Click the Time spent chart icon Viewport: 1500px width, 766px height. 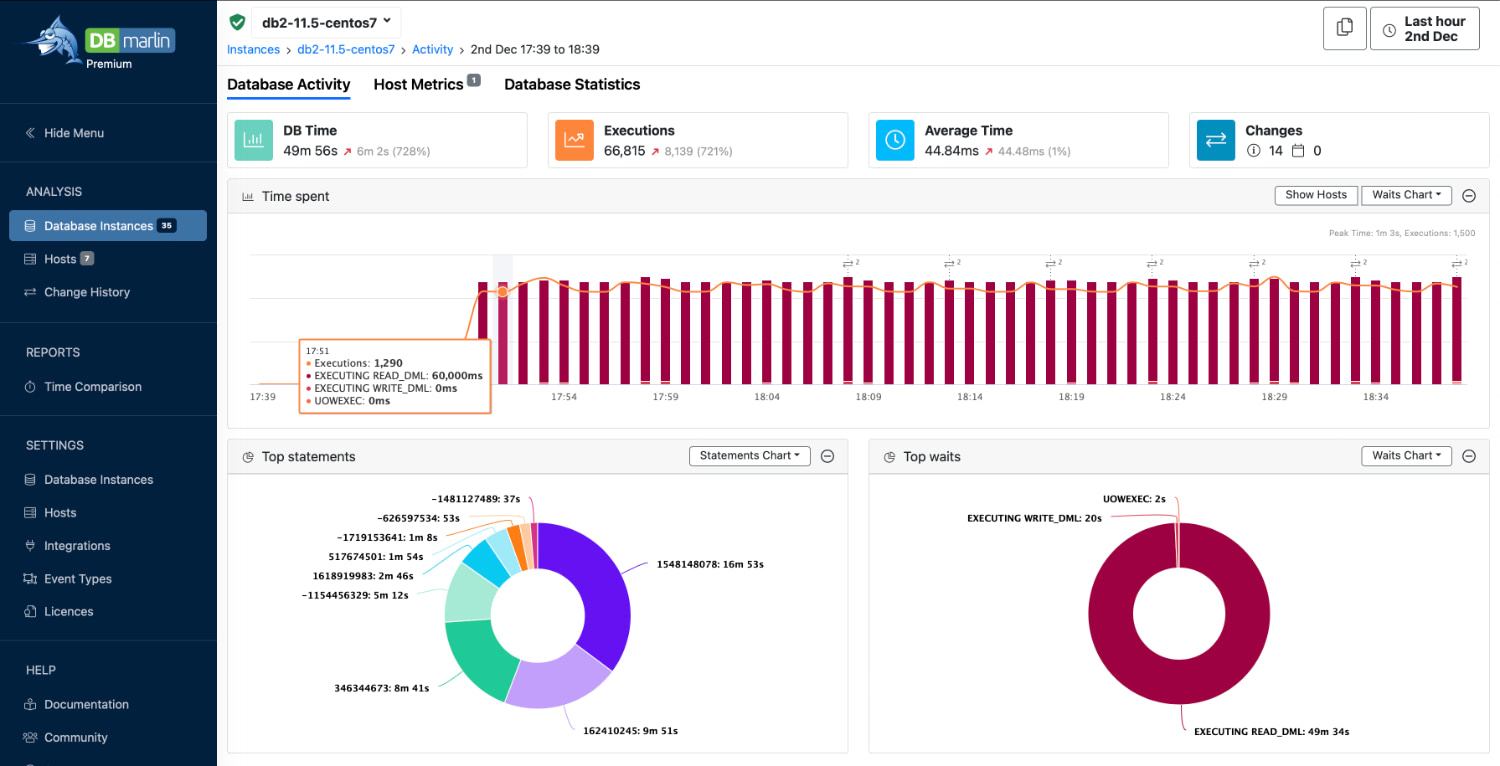click(x=248, y=197)
